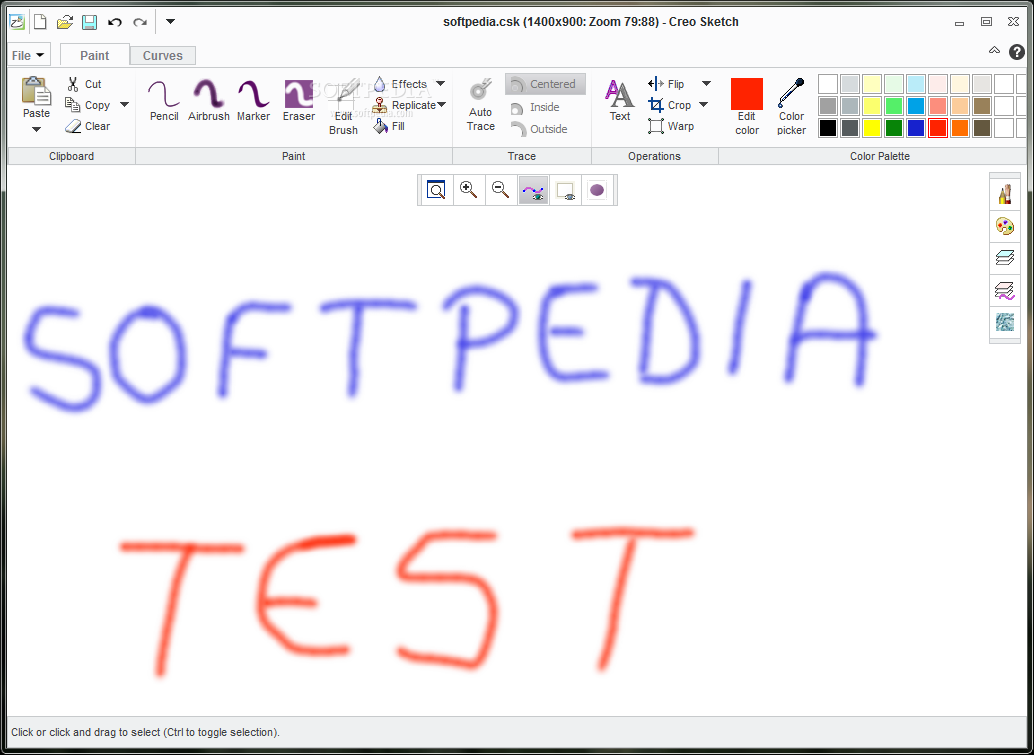This screenshot has width=1034, height=755.
Task: Switch to the Paint tab
Action: click(x=95, y=55)
